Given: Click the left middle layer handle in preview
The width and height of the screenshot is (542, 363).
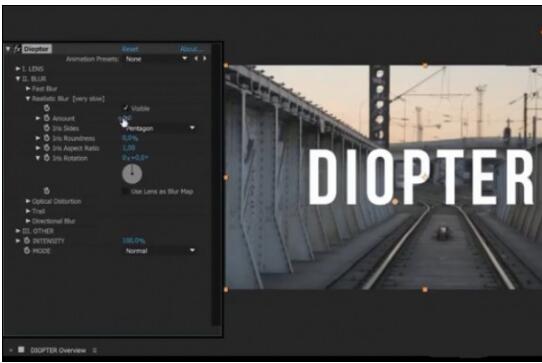Looking at the screenshot, I should pyautogui.click(x=226, y=177).
